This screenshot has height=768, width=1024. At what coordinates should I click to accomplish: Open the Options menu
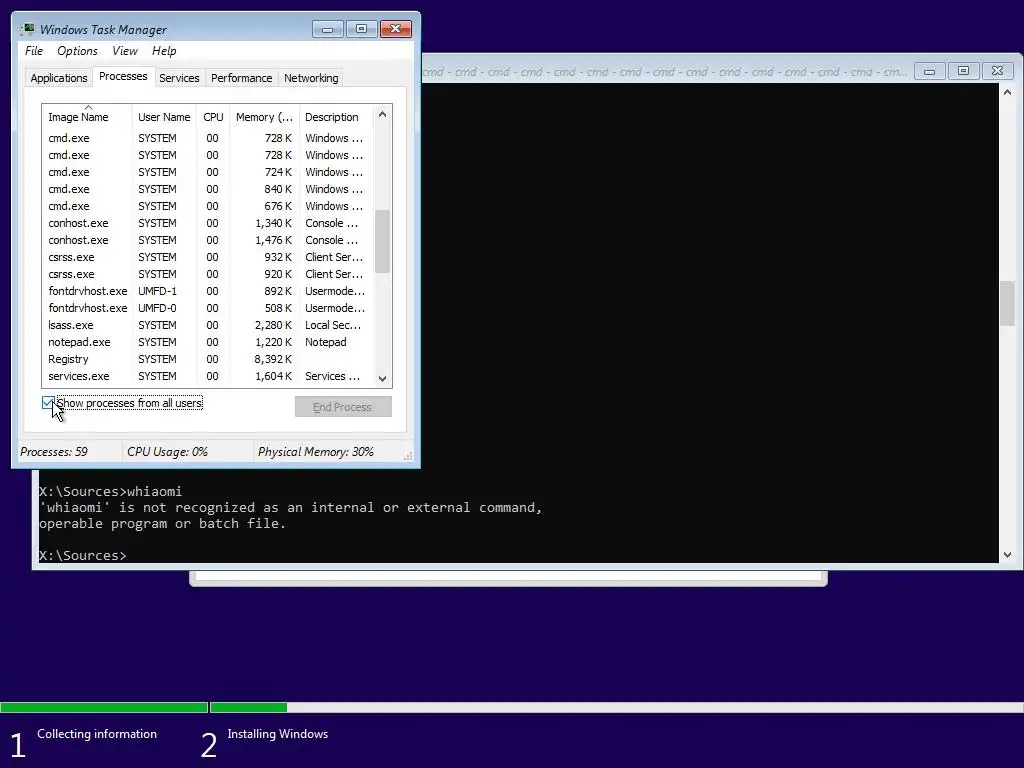[77, 51]
